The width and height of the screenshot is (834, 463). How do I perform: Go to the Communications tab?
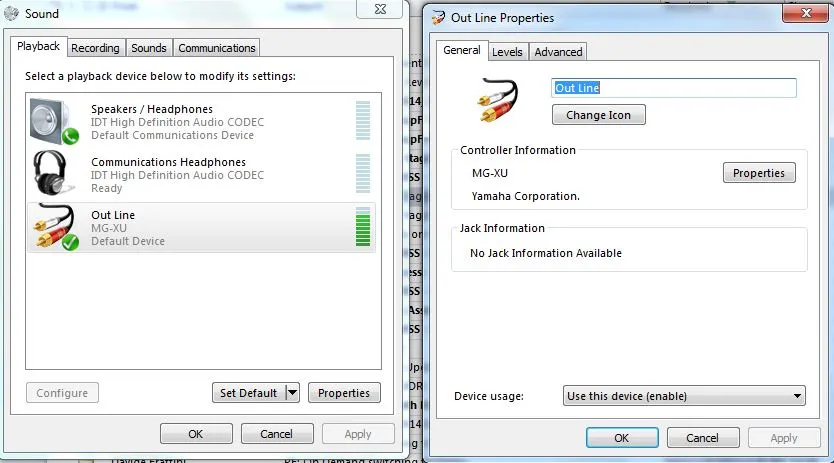(217, 48)
